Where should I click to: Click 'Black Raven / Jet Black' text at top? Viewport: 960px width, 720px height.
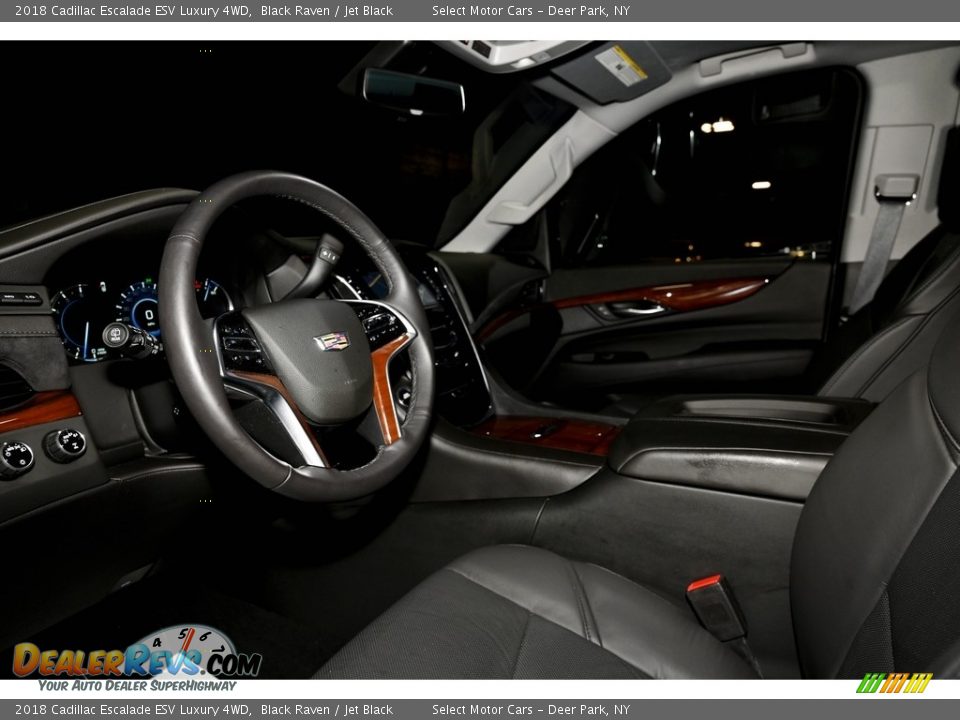coord(326,11)
